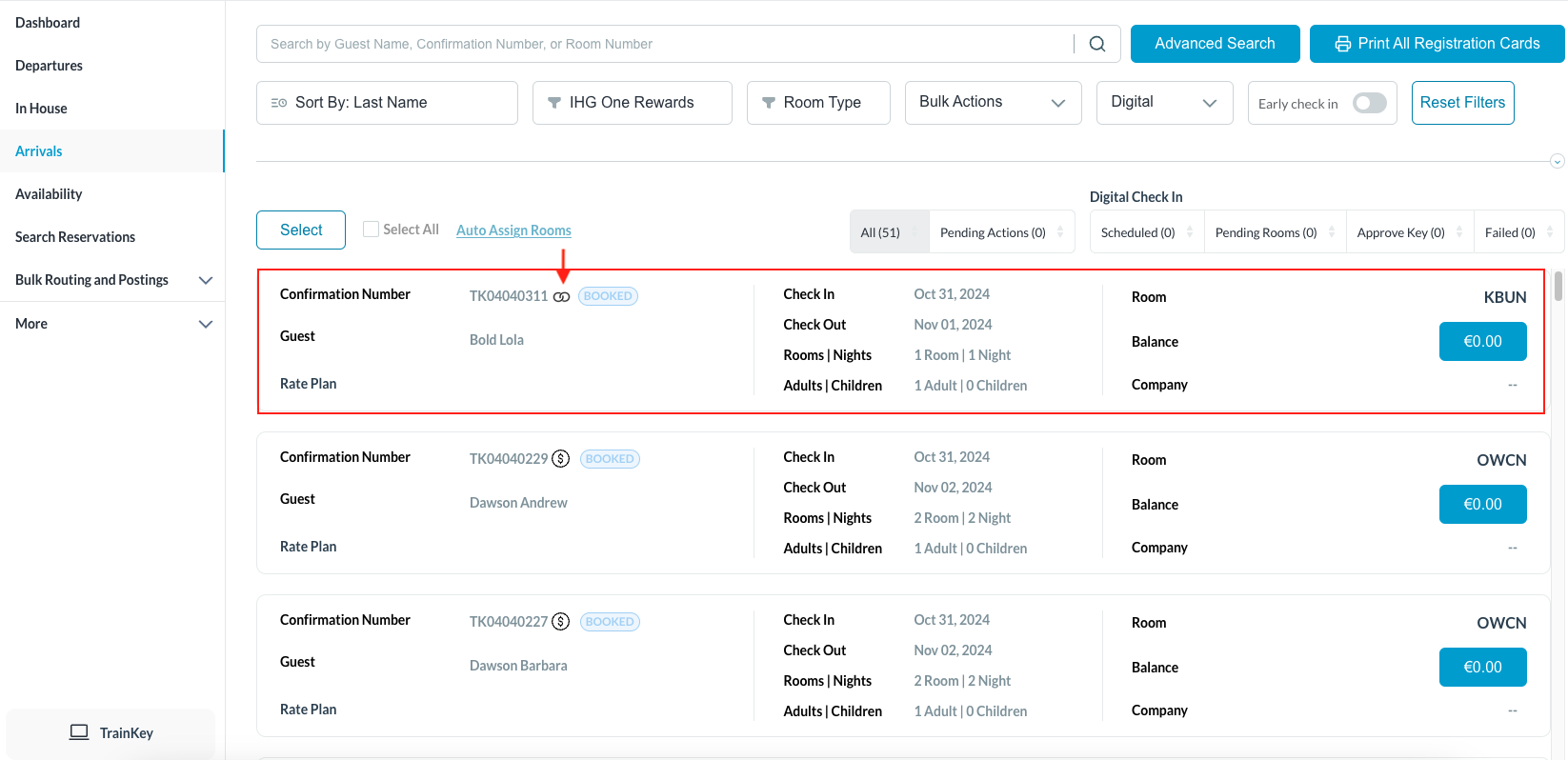Screen dimensions: 1568x760
Task: Click the Auto Assign Rooms link
Action: [x=513, y=230]
